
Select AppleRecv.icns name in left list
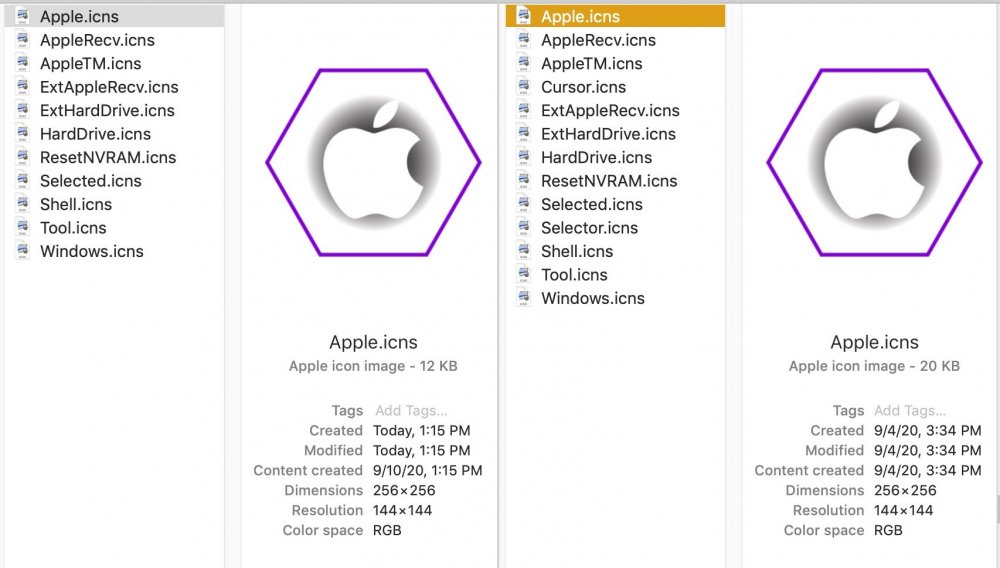pos(97,40)
